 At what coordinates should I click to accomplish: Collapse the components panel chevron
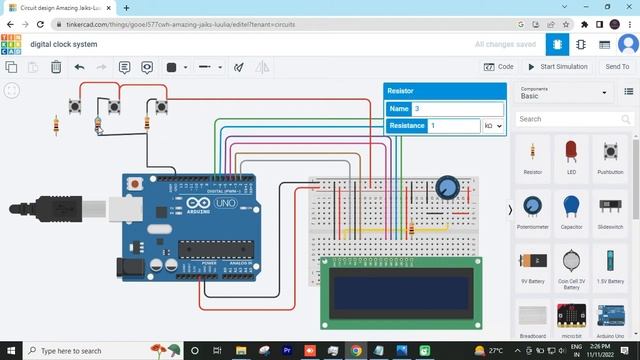point(510,210)
